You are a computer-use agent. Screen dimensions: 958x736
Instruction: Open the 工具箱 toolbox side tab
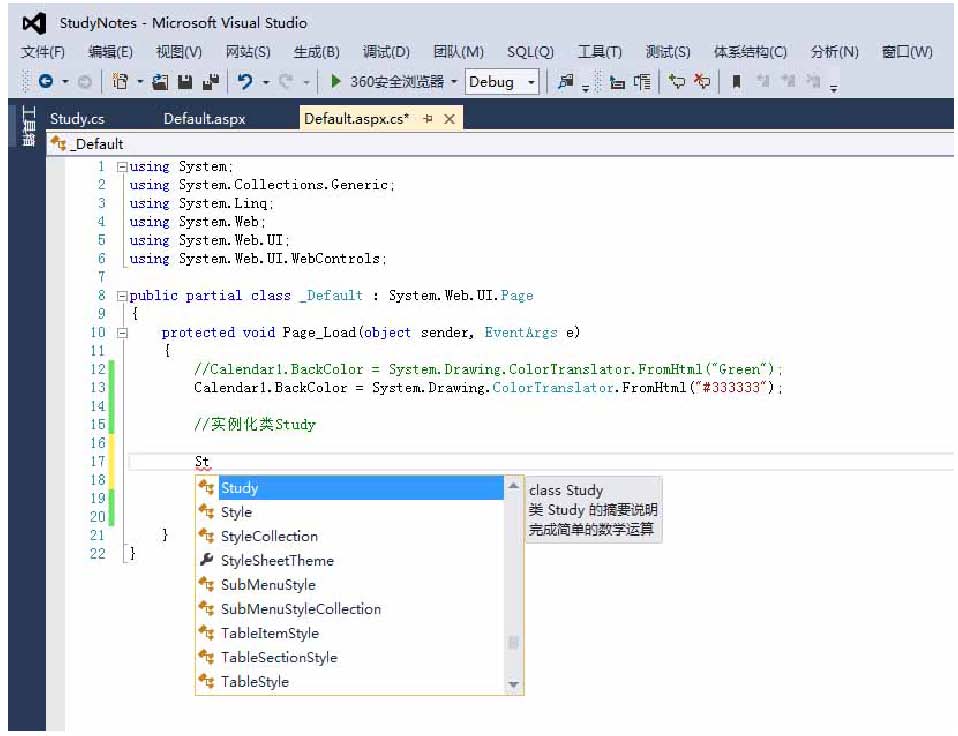coord(28,126)
